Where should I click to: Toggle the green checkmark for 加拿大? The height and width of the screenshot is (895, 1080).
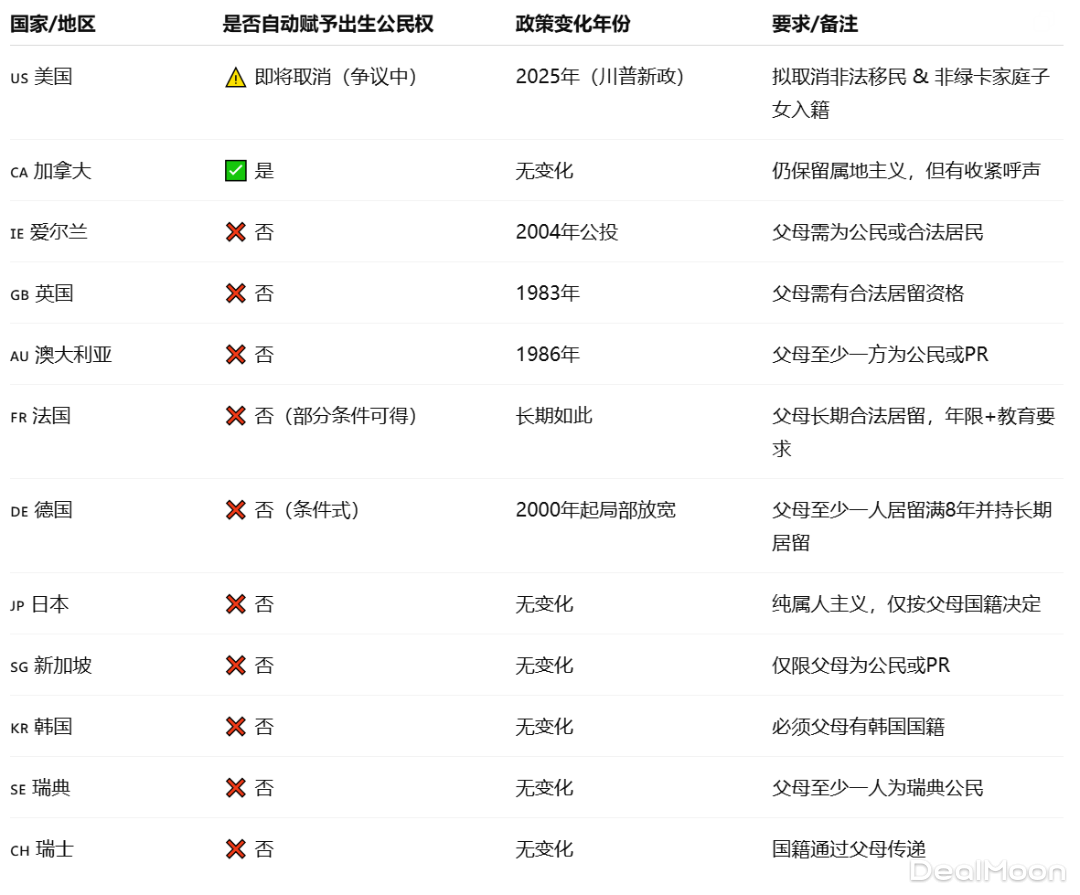pos(236,170)
